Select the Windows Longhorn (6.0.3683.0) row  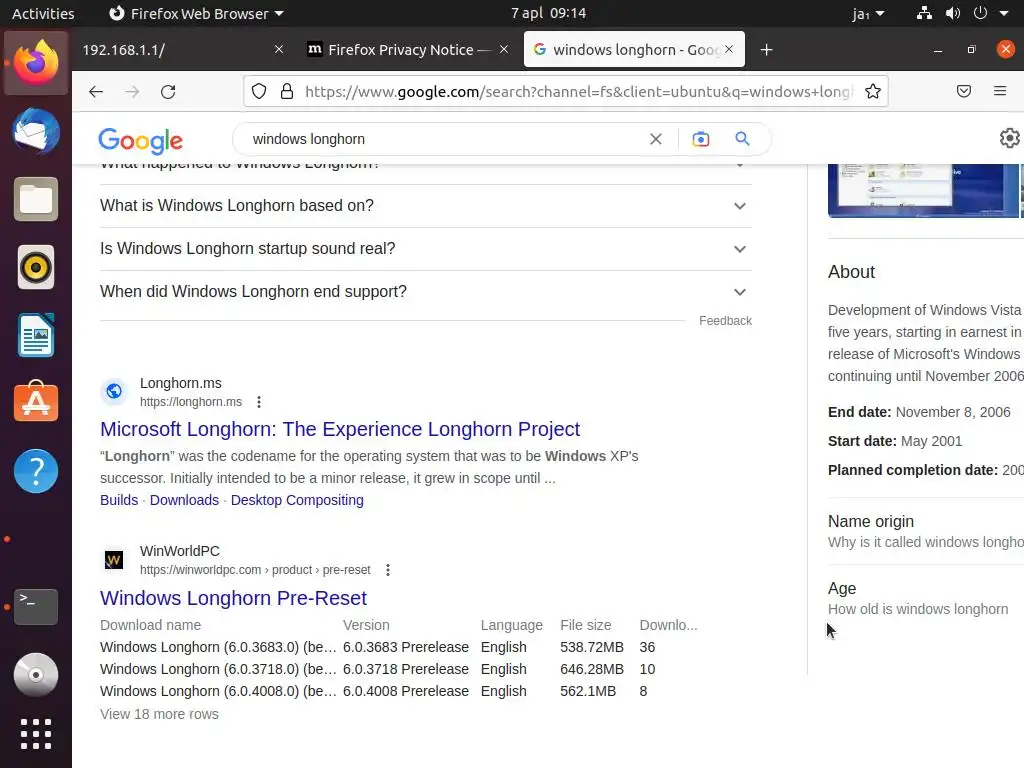[x=398, y=647]
